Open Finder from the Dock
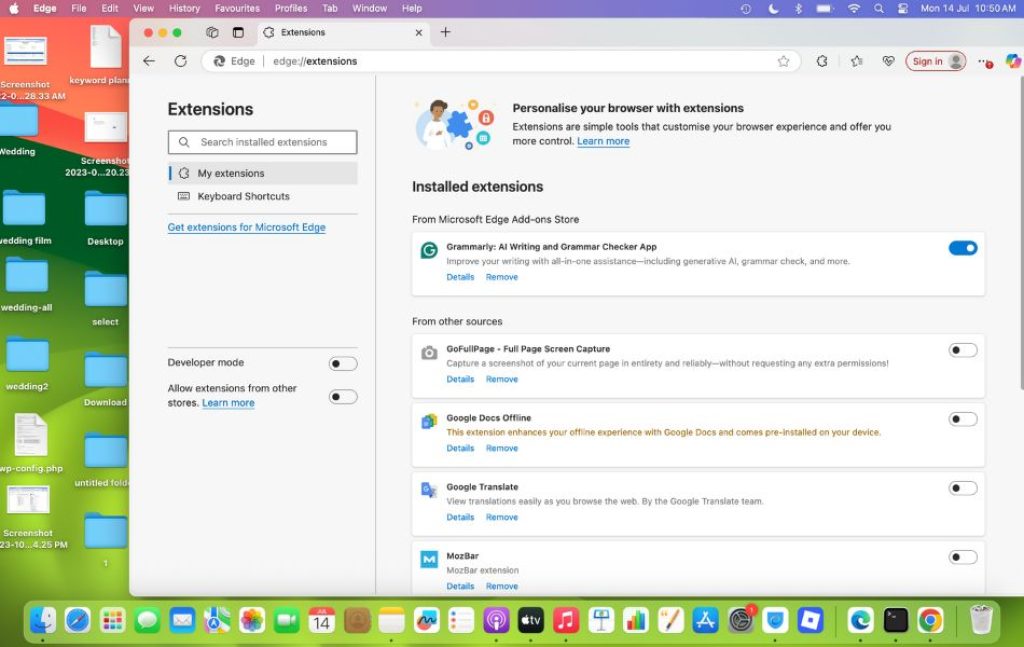Screen dimensions: 1024x647 pyautogui.click(x=43, y=620)
